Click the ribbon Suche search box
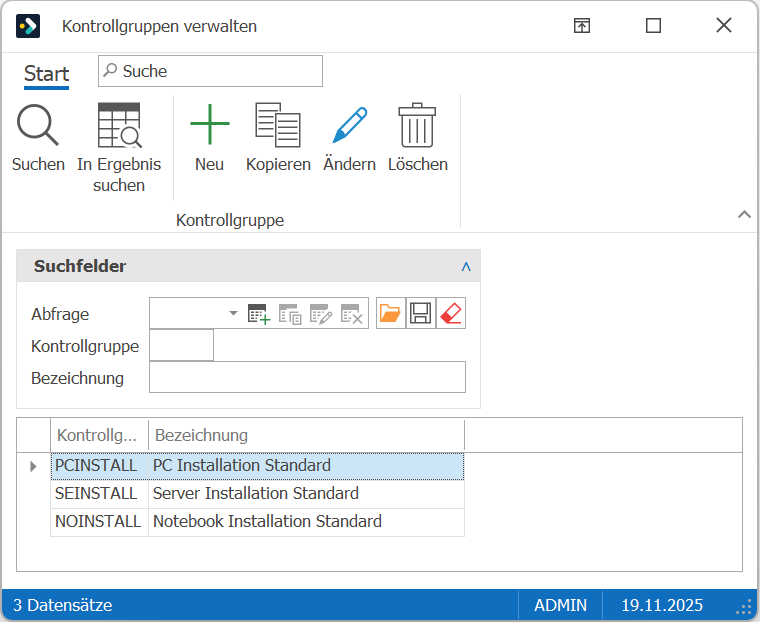Screen dimensions: 760x622 click(x=210, y=71)
